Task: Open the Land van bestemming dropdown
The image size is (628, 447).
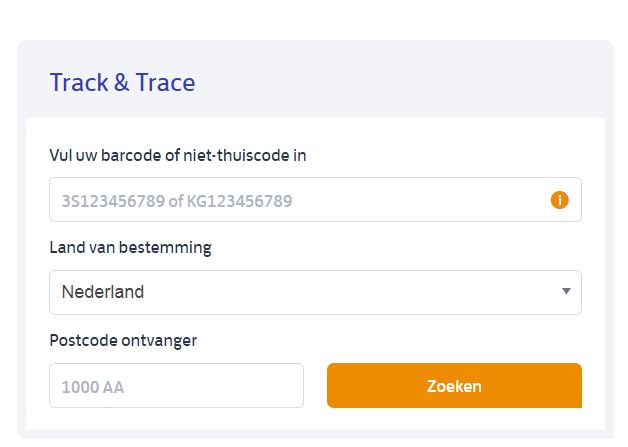Action: coord(315,292)
